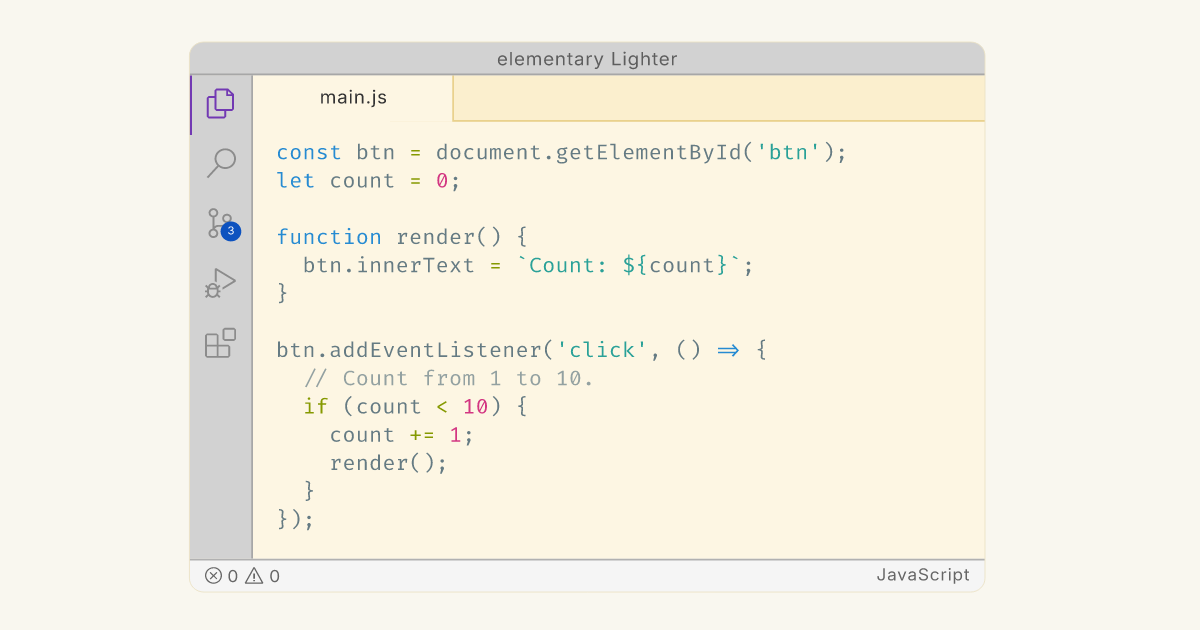
Task: Open the Search magnifier icon
Action: [221, 162]
